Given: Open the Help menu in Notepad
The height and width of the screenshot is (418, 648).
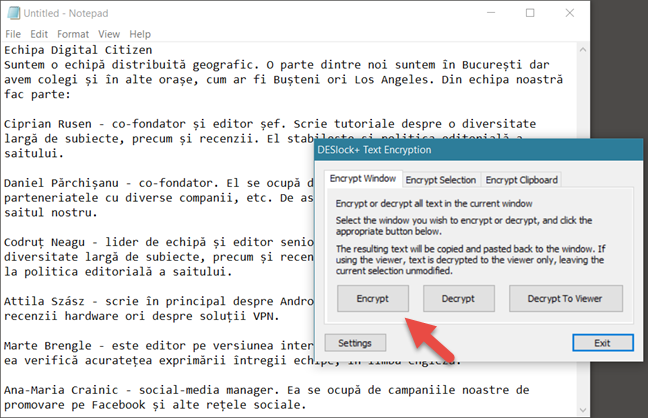Looking at the screenshot, I should 140,34.
